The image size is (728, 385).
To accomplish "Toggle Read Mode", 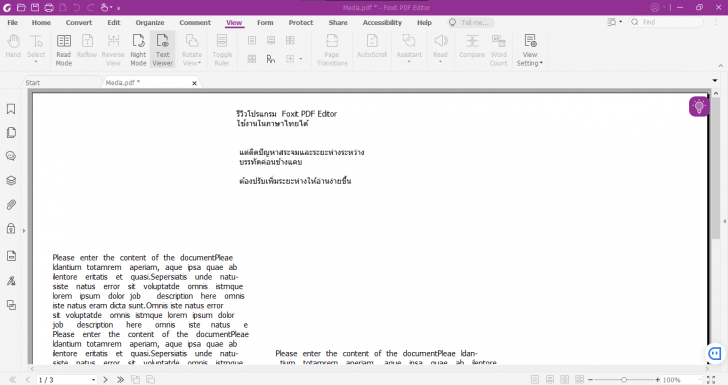I will point(64,50).
